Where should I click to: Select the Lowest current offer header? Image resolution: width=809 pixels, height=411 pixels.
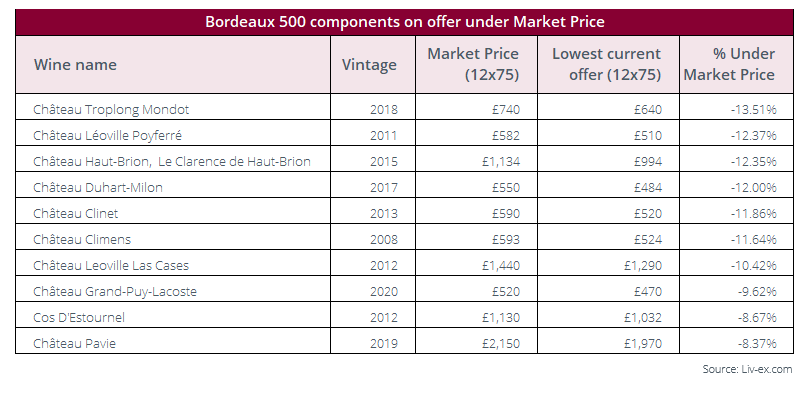[607, 64]
